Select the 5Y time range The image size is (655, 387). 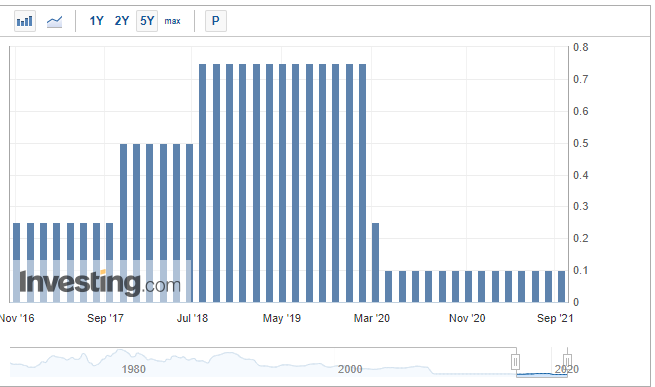click(147, 21)
